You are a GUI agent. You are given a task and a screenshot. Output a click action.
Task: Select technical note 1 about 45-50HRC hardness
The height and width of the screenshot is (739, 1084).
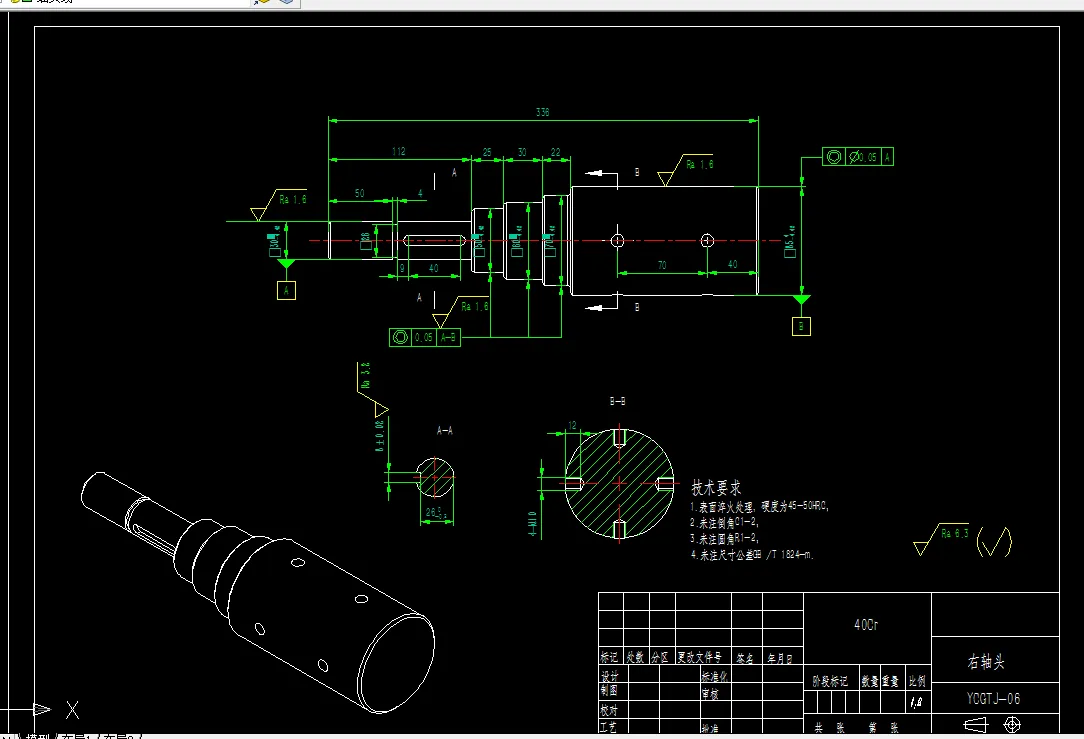coord(759,507)
